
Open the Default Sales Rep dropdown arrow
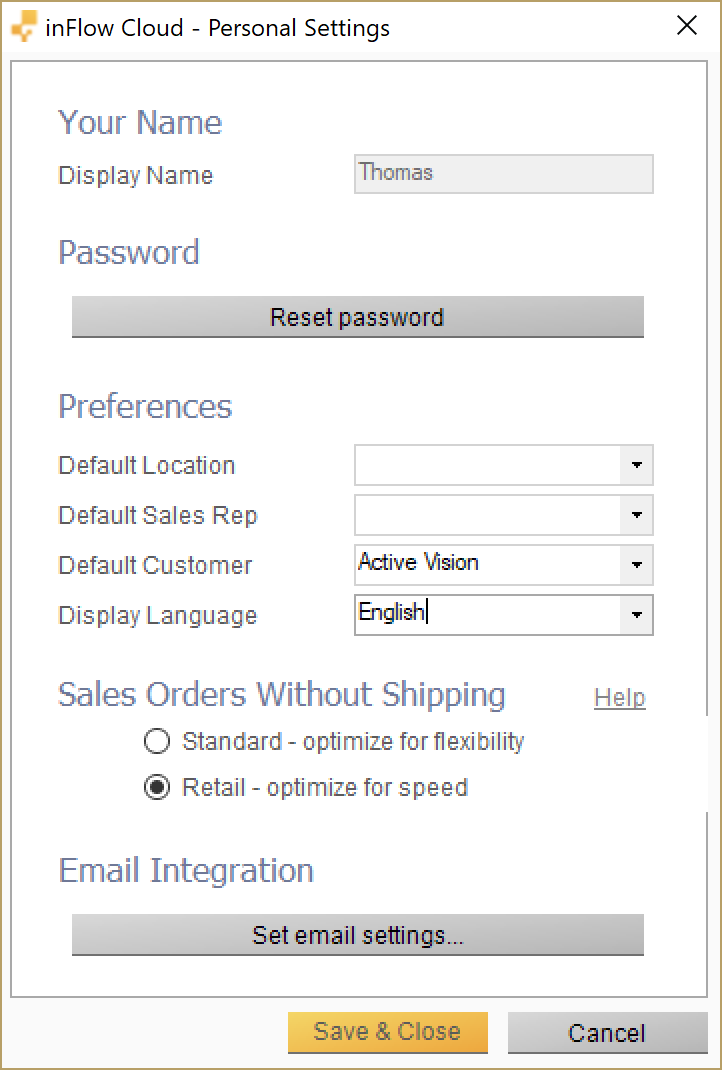point(637,515)
